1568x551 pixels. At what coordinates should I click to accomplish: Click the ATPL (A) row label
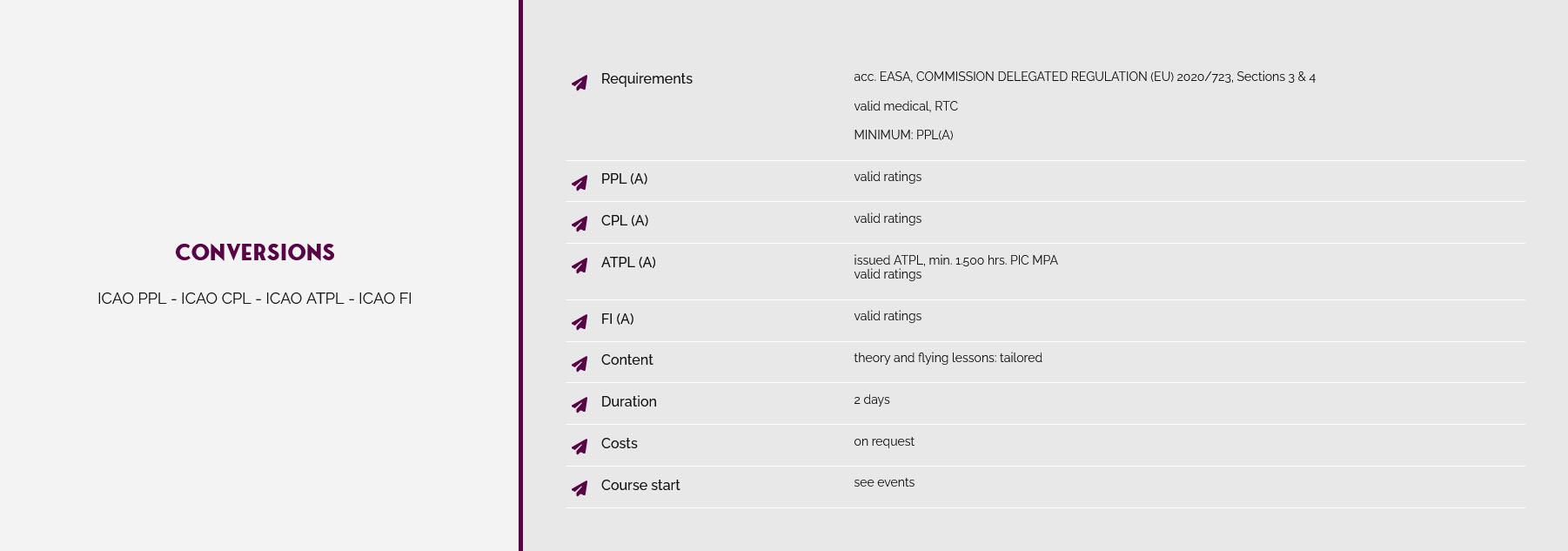pos(628,263)
